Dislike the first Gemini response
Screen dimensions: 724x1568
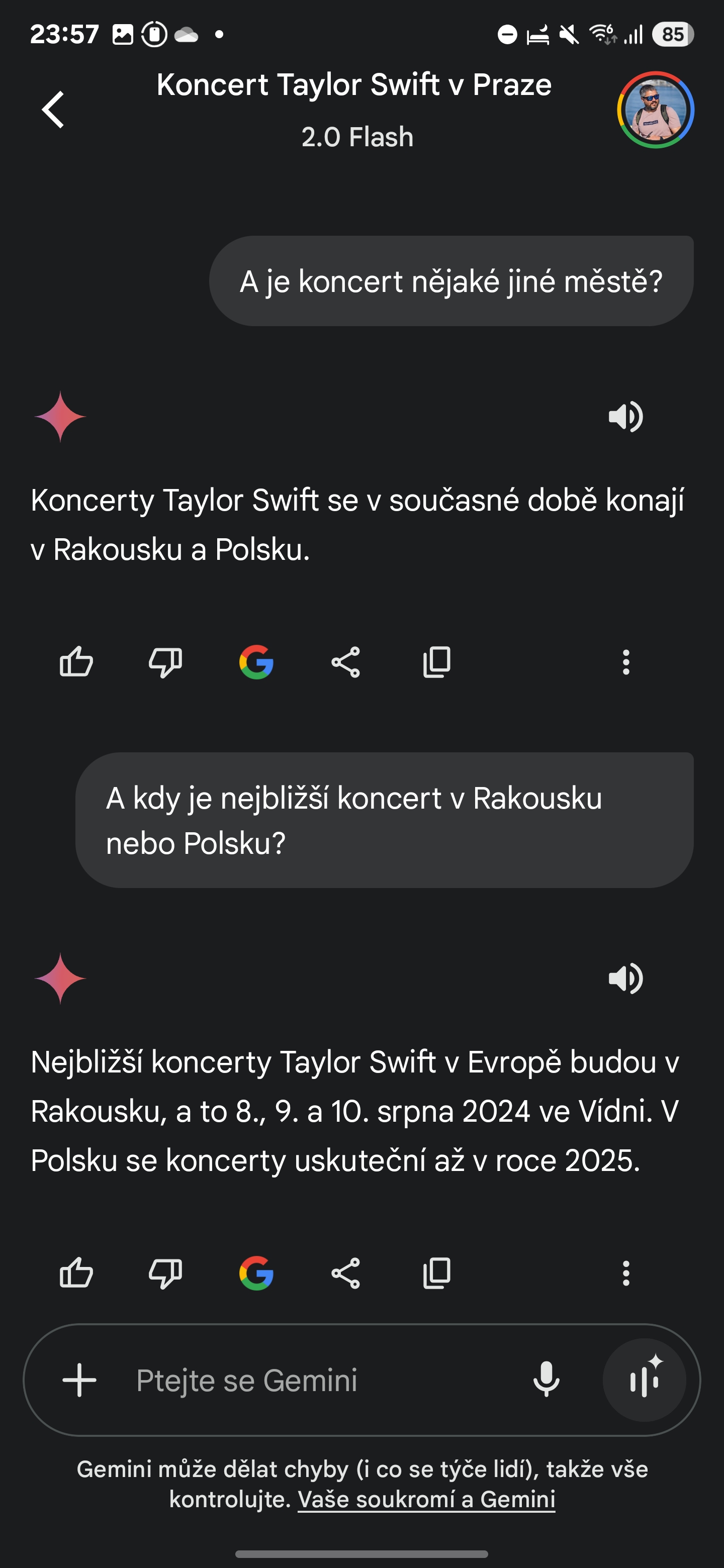(165, 662)
